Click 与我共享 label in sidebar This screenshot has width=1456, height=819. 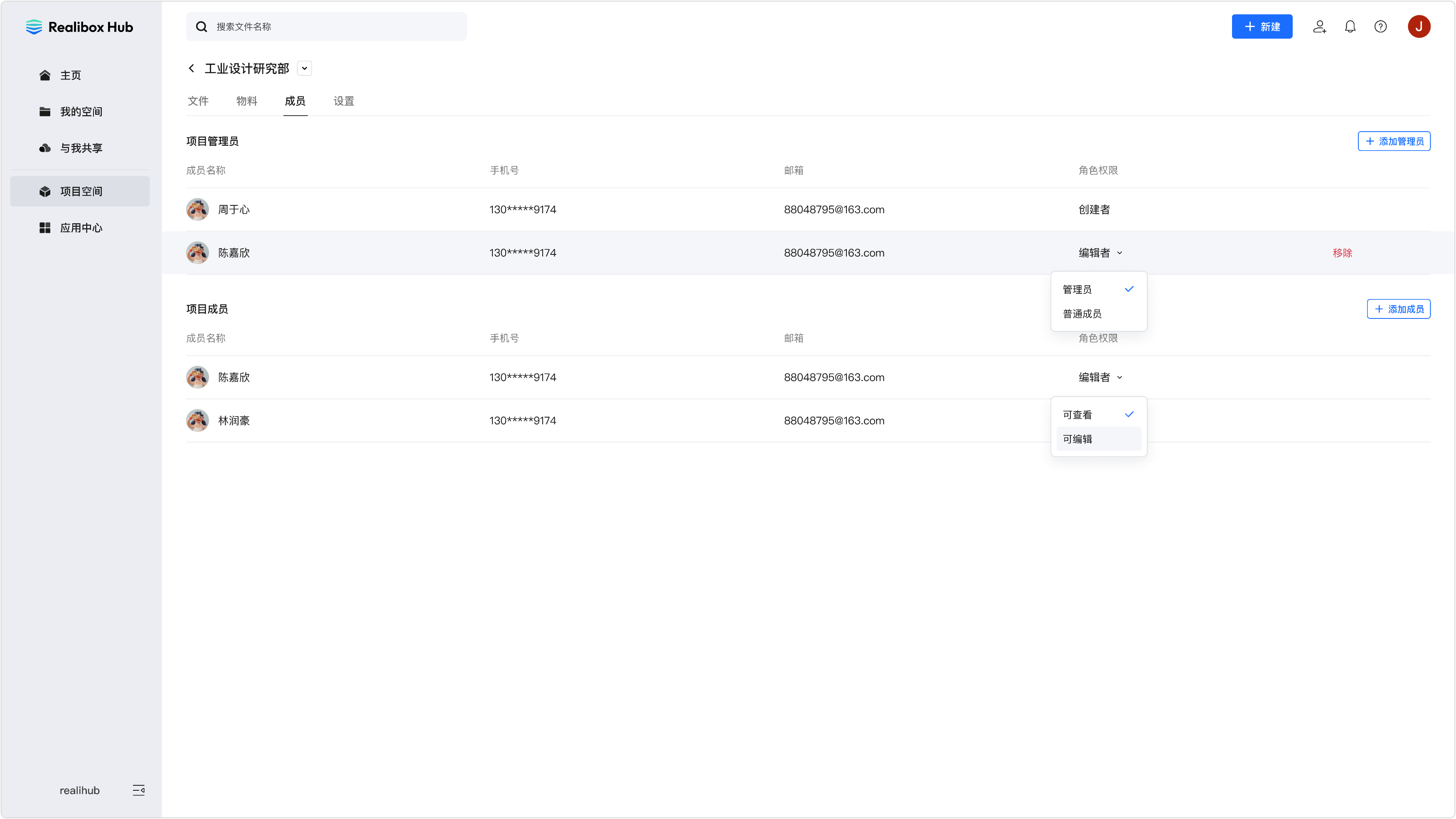[x=81, y=148]
